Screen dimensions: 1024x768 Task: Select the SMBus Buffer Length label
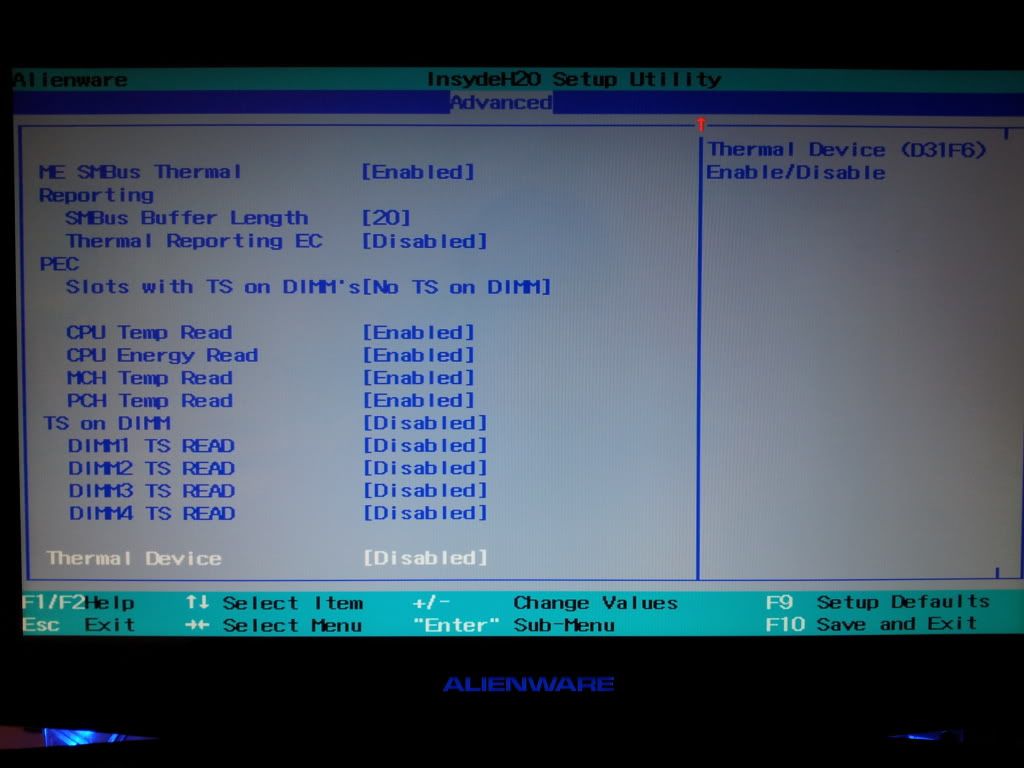(x=187, y=217)
